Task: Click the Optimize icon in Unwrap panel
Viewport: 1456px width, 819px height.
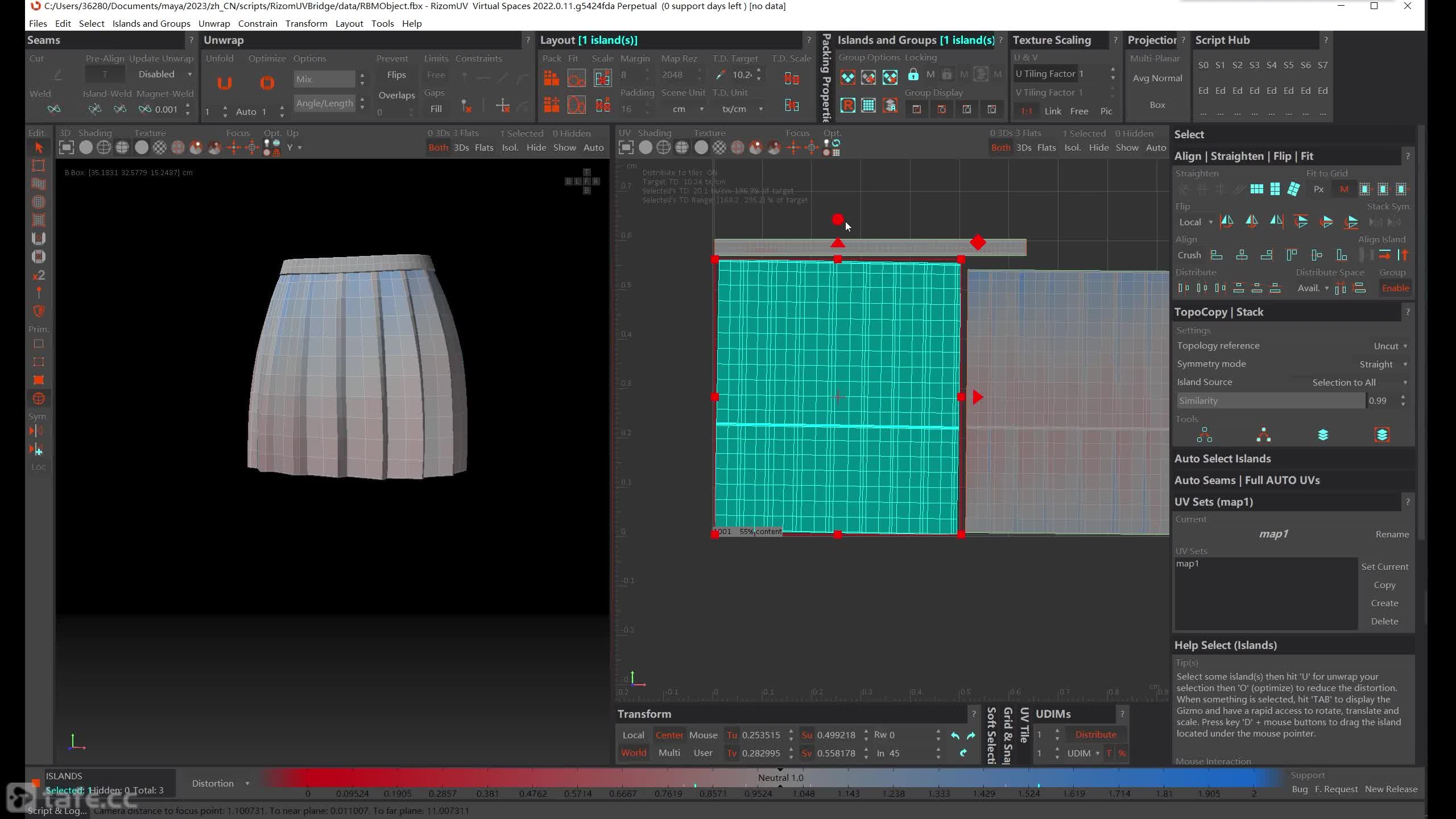Action: coord(267,84)
